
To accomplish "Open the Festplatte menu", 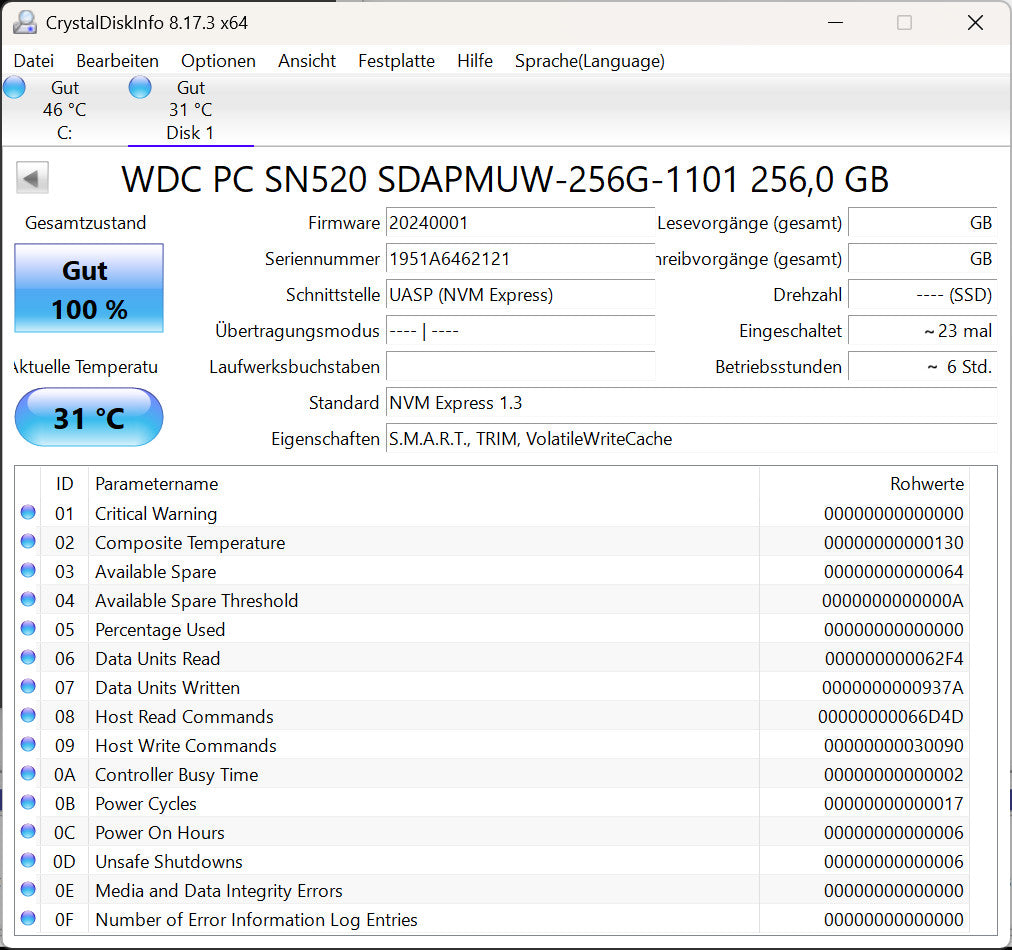I will pyautogui.click(x=396, y=61).
